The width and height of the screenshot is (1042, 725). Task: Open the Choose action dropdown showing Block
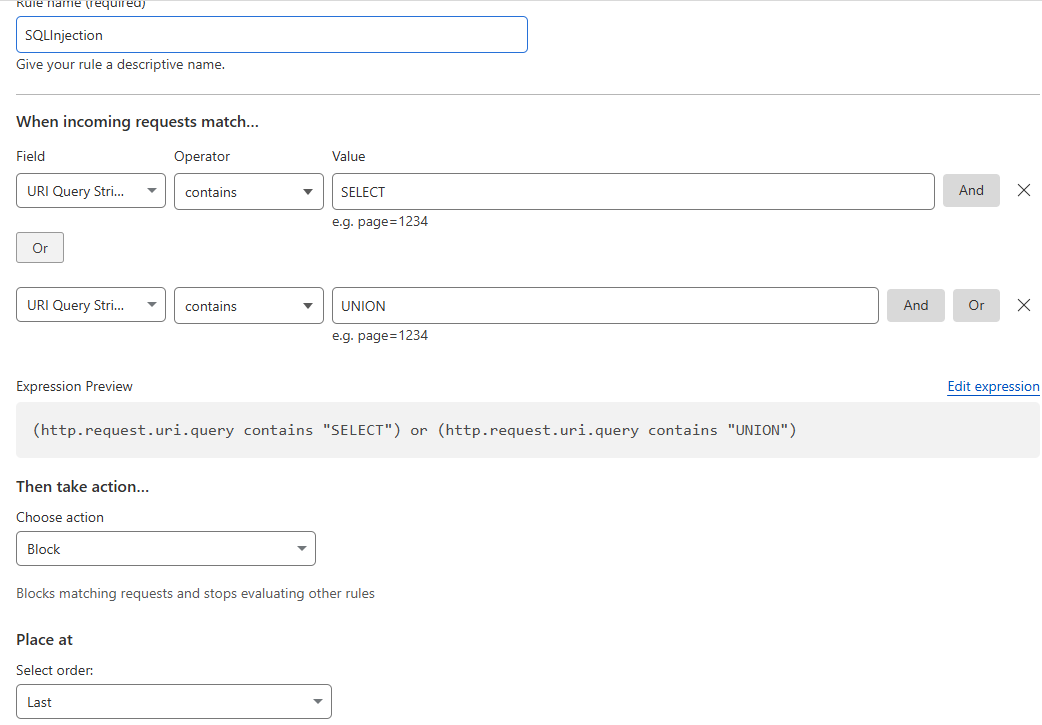click(x=166, y=548)
